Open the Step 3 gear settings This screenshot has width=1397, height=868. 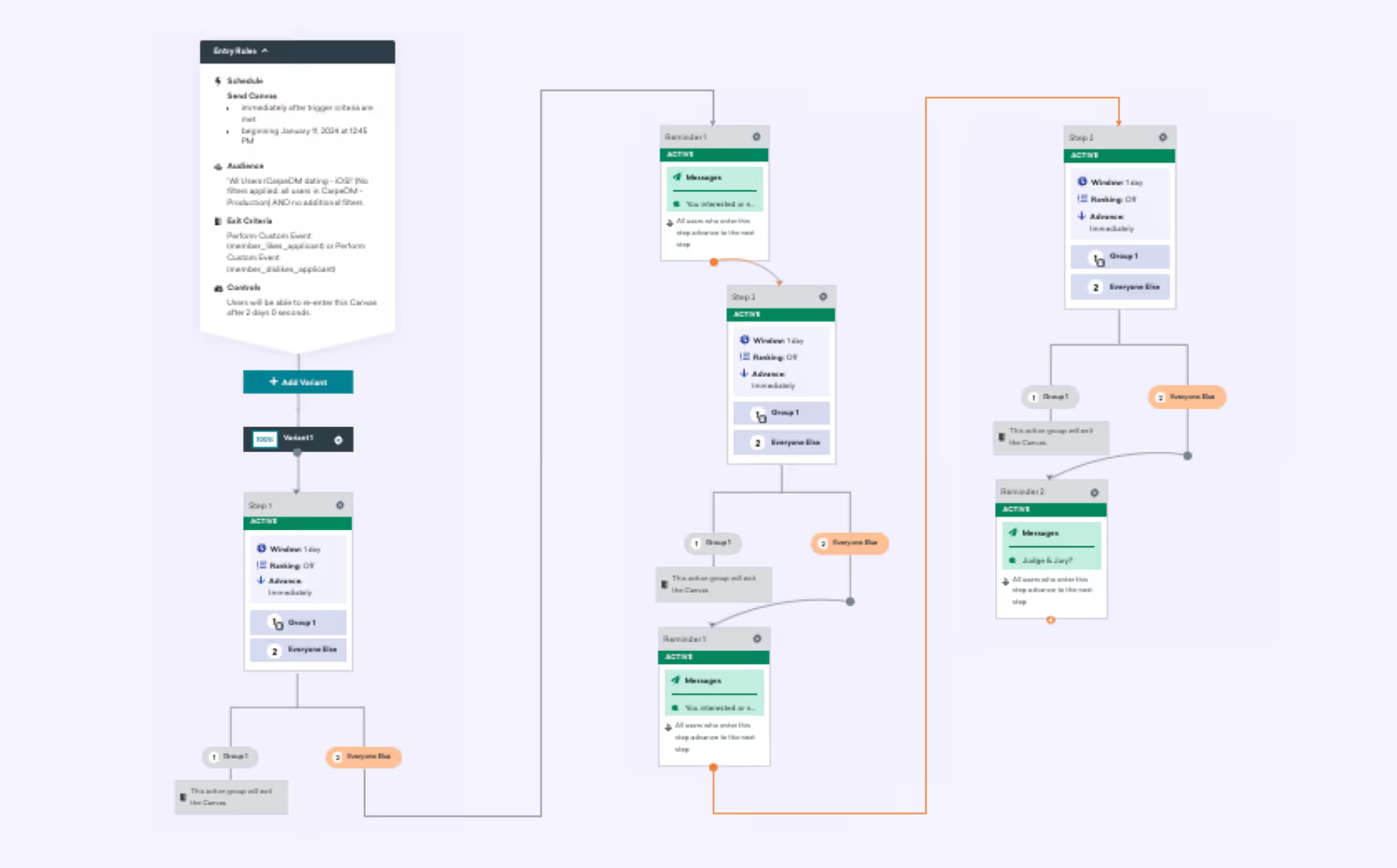[x=1162, y=137]
